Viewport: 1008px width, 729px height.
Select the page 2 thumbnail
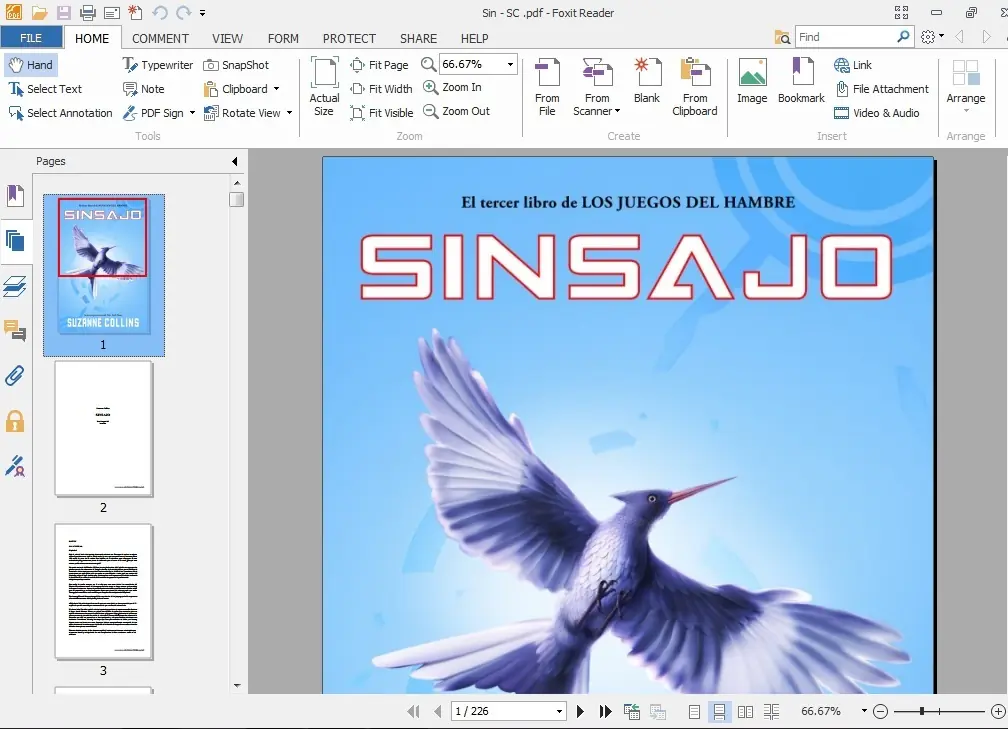[x=104, y=428]
